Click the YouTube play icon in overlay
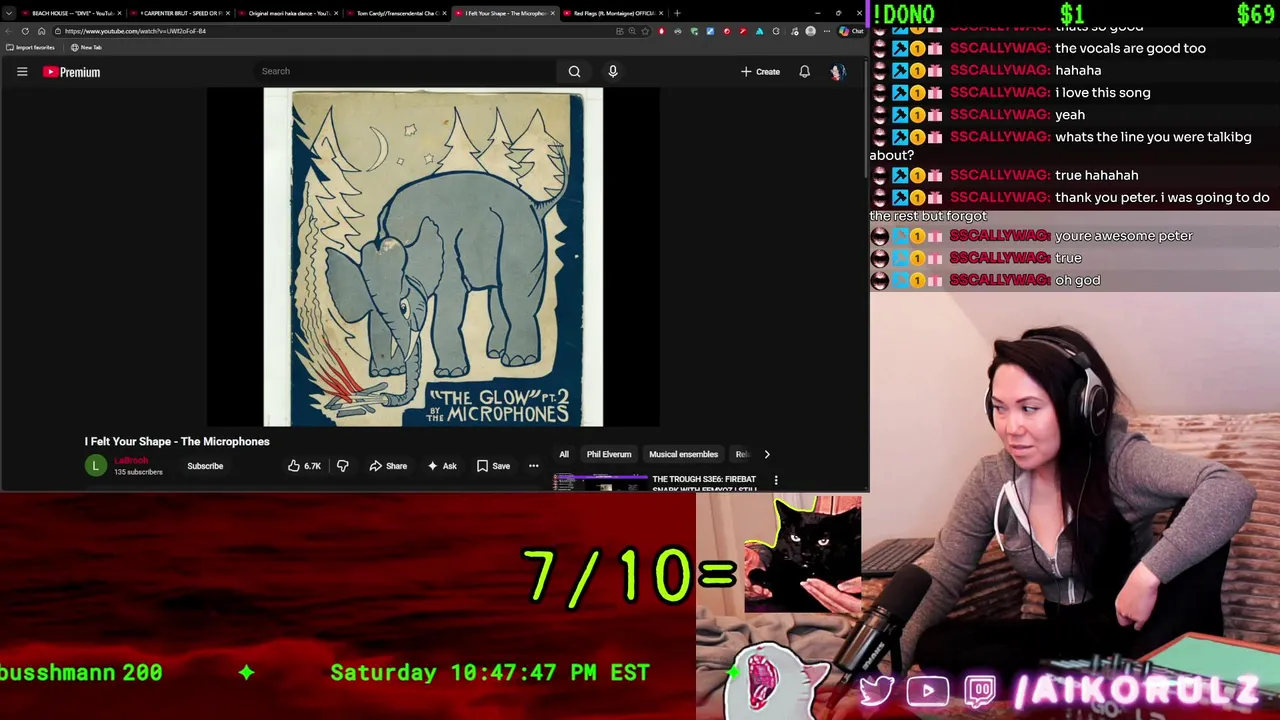 click(927, 691)
